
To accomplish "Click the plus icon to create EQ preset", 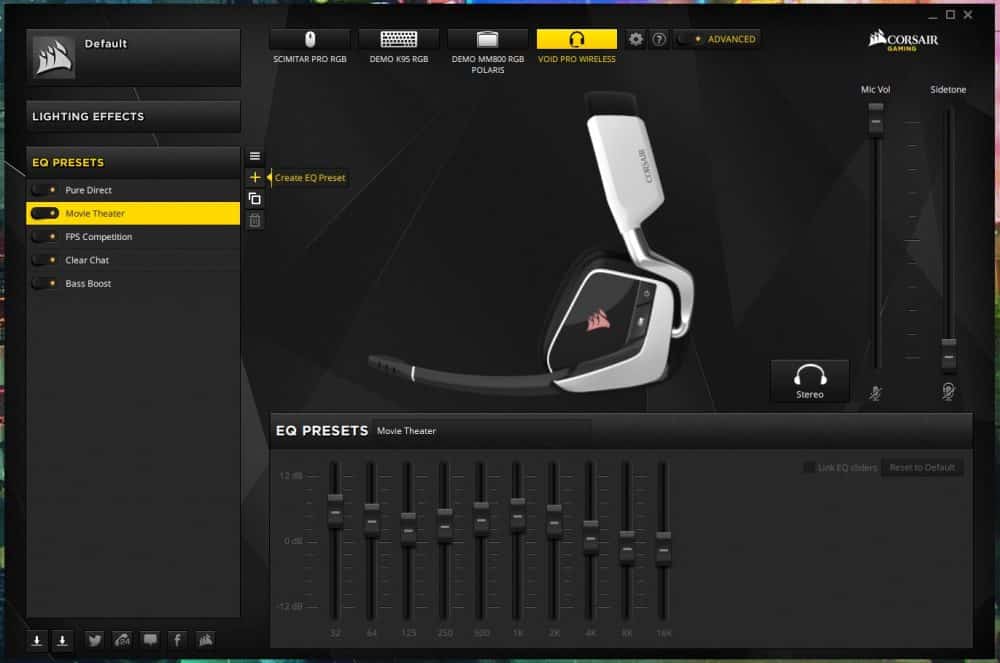I will click(254, 177).
